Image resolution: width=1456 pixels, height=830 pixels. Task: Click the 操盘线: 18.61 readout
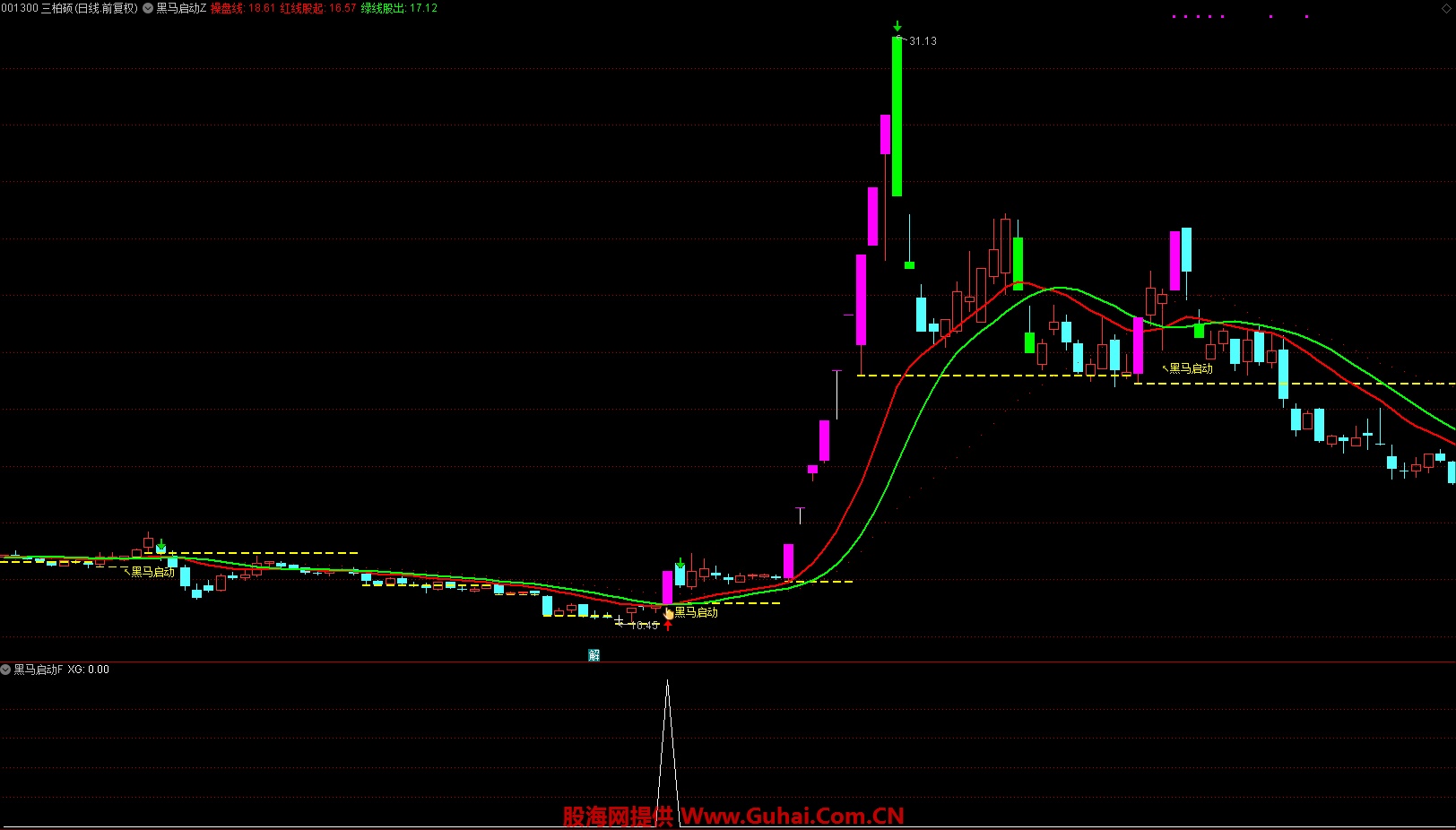(243, 8)
